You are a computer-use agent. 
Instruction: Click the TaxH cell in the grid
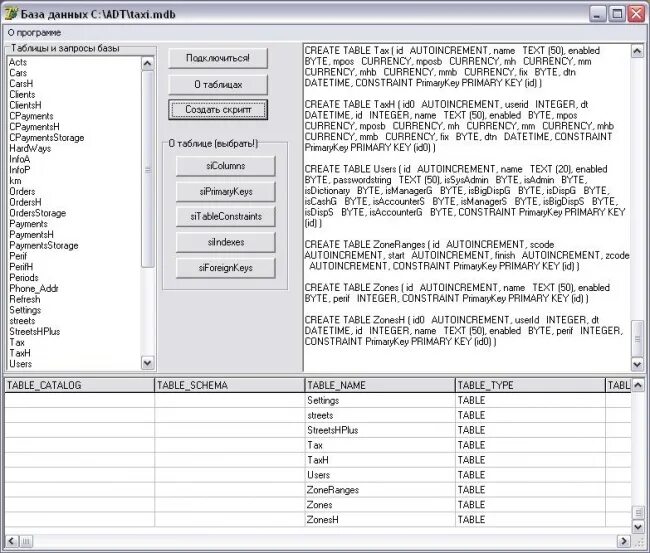click(x=380, y=460)
